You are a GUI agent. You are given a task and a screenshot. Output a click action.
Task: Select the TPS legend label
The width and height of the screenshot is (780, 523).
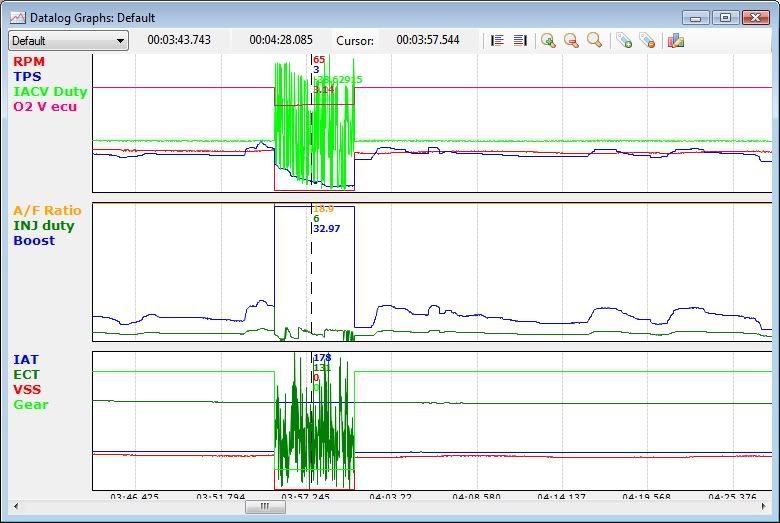pos(27,77)
